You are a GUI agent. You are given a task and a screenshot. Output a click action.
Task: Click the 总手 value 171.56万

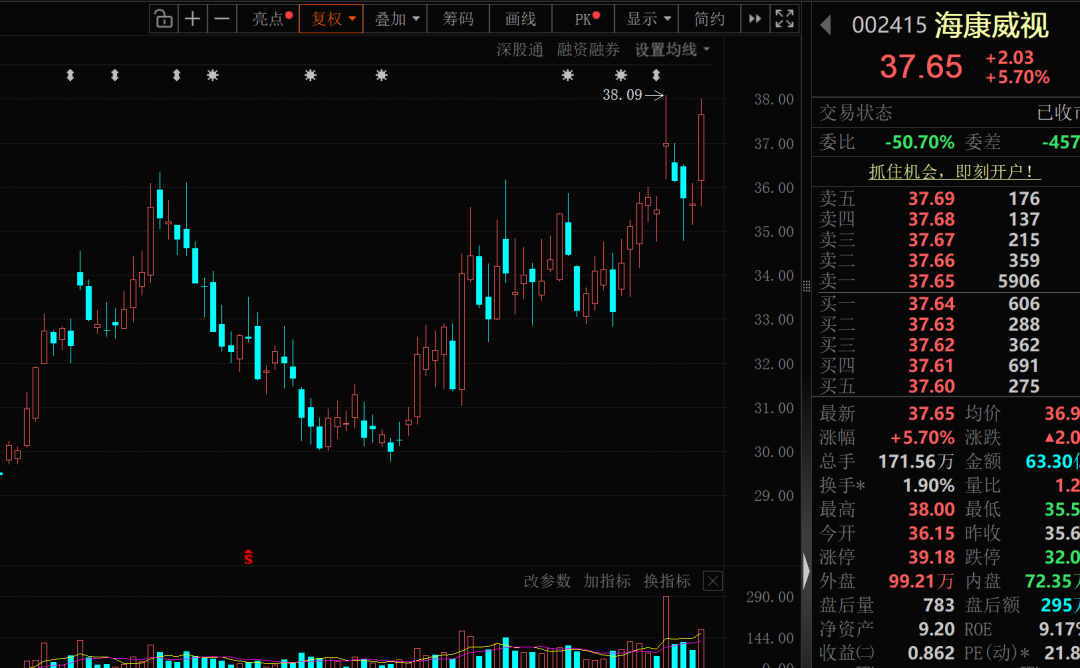916,461
